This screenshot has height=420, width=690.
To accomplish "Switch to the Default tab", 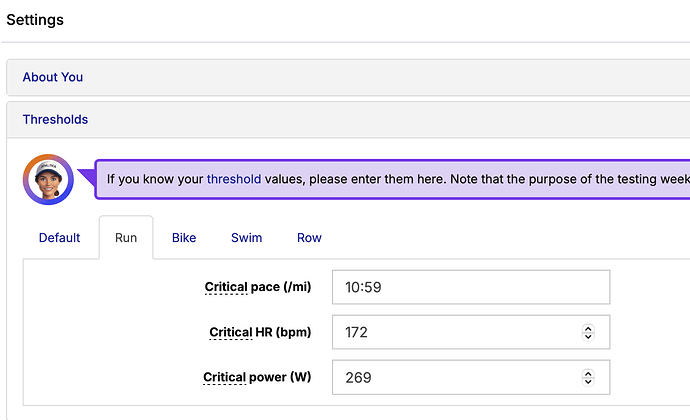I will click(x=59, y=238).
